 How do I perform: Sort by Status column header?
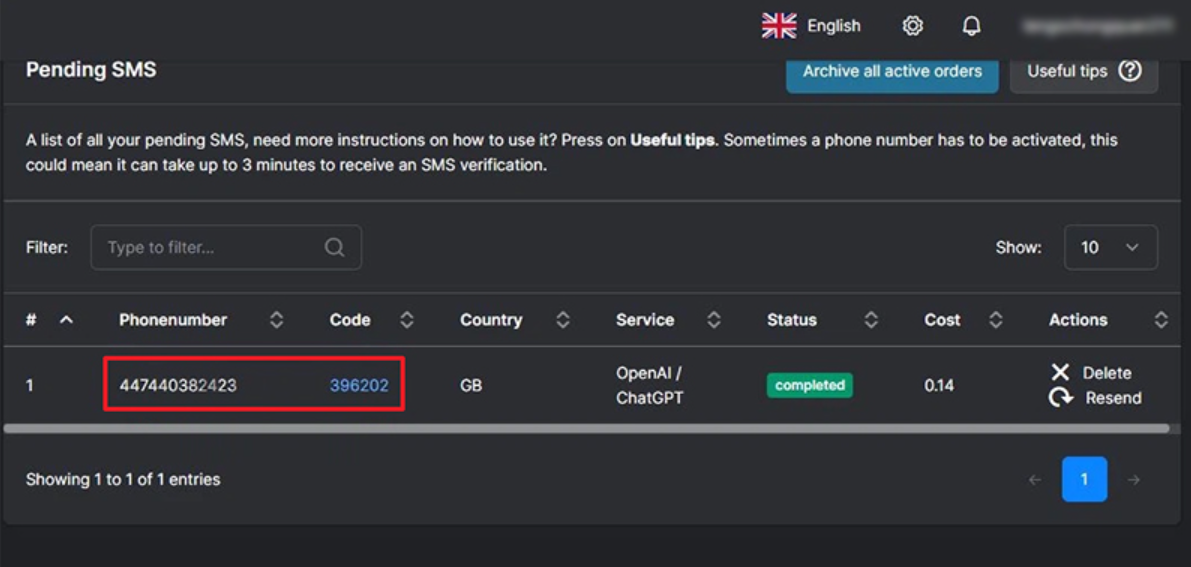coord(791,320)
